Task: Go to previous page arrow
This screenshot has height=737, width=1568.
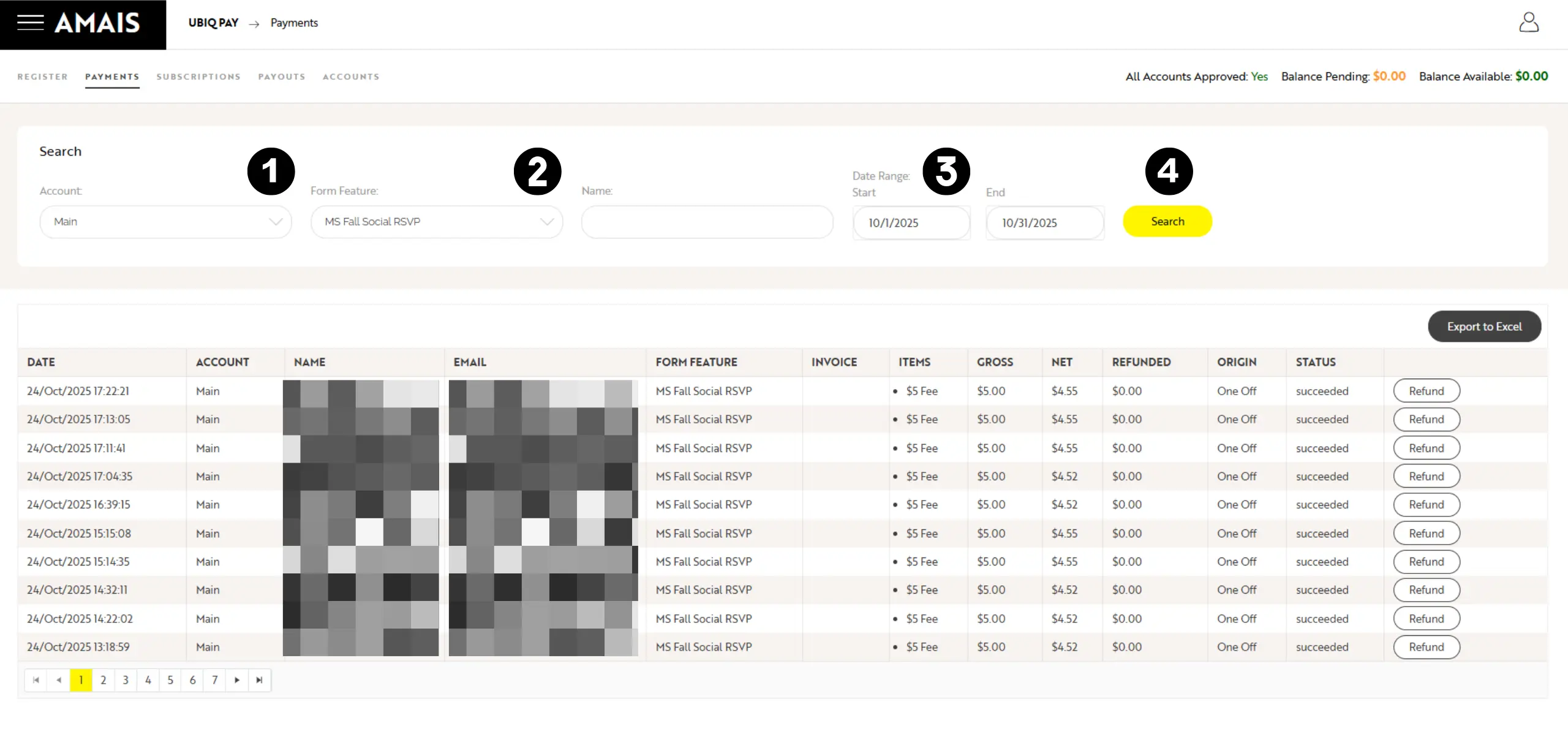Action: point(59,680)
